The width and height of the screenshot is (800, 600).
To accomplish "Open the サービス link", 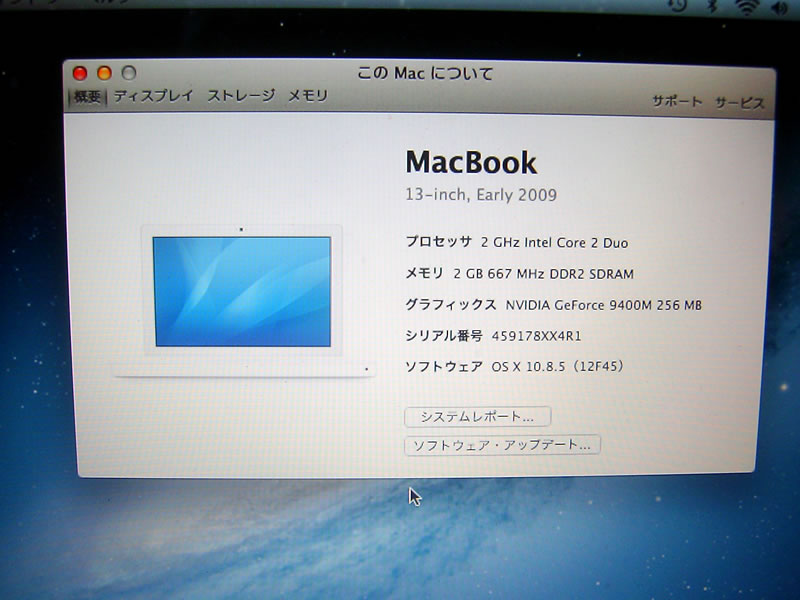I will coord(739,102).
